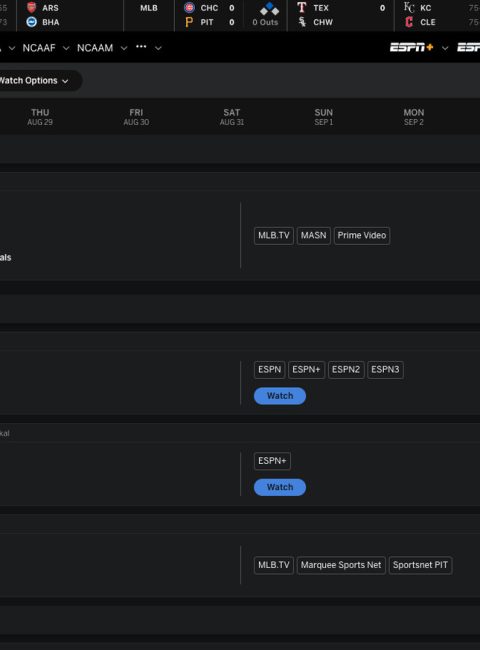Click the base runners diamond icon
Screen dimensions: 480x650
coord(269,8)
